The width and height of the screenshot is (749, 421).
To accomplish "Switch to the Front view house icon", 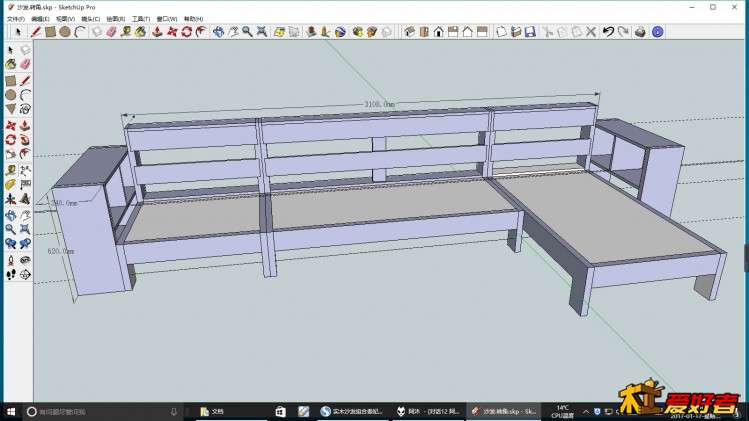I will point(438,32).
